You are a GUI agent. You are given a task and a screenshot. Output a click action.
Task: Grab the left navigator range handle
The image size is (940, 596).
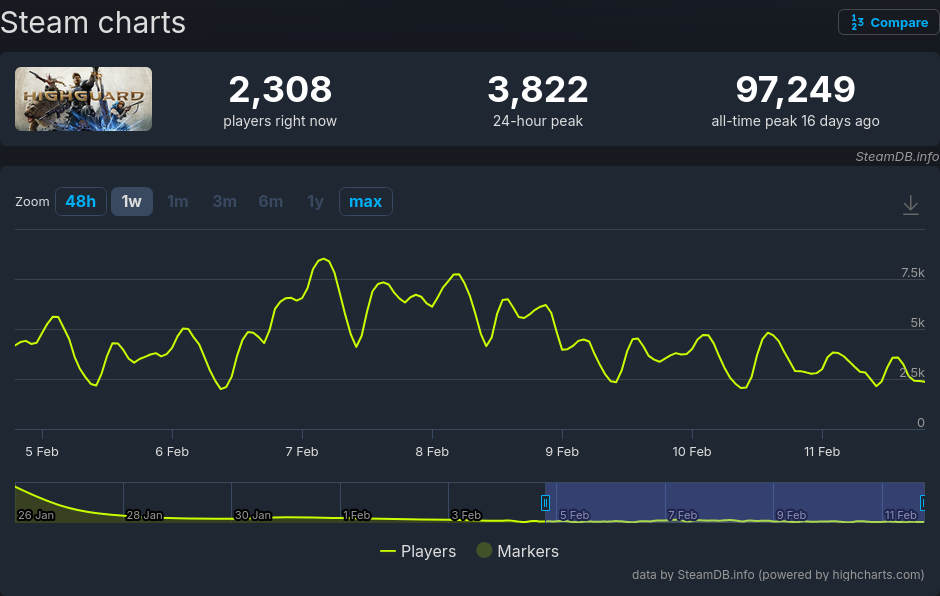pos(545,502)
